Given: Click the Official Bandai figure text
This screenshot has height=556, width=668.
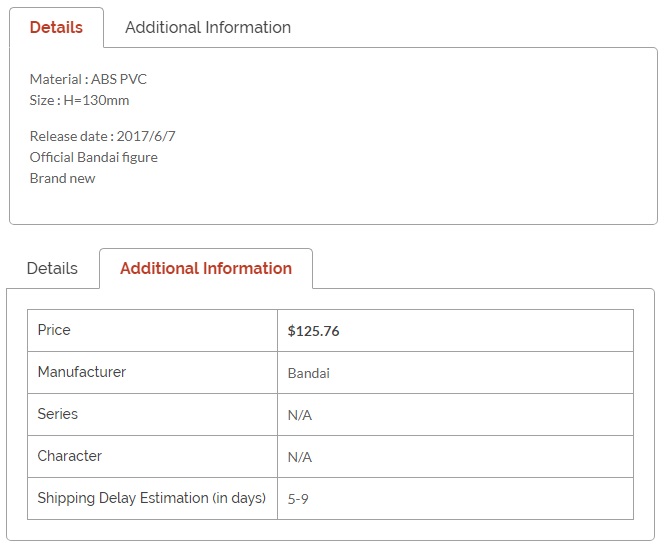Looking at the screenshot, I should 94,157.
